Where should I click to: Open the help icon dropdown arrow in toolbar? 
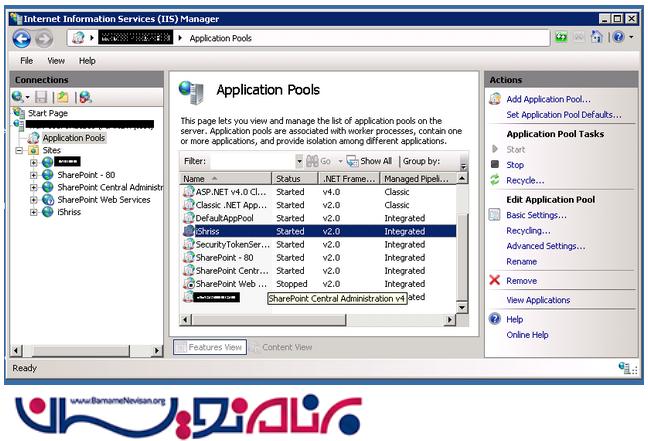[631, 37]
